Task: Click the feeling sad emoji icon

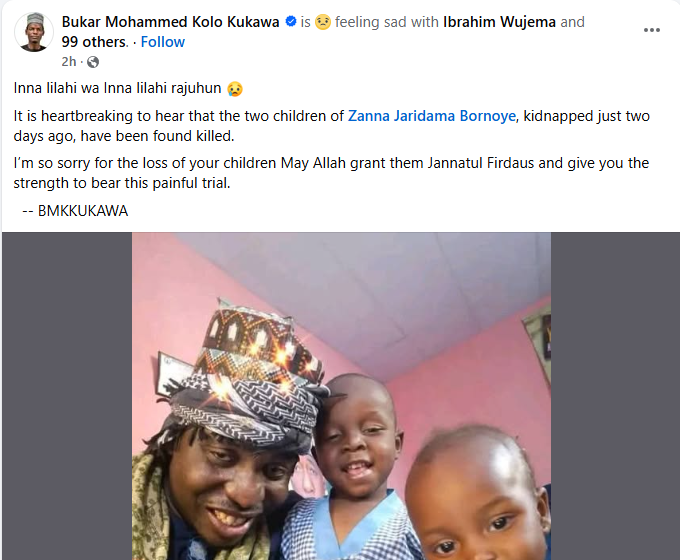Action: [323, 22]
